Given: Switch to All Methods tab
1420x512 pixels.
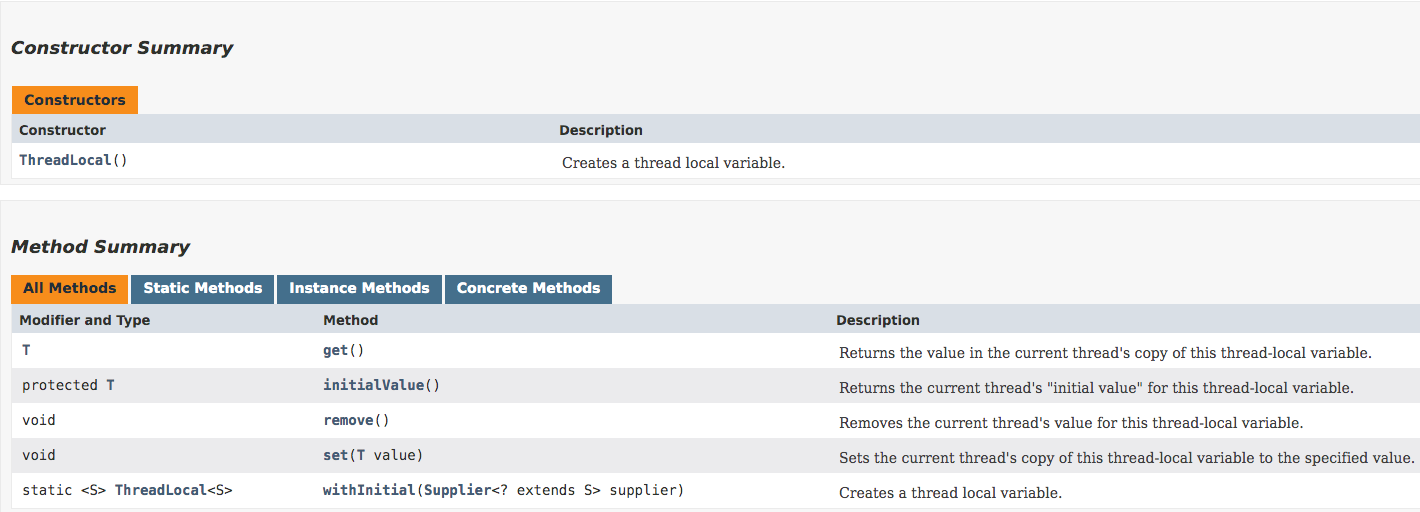Looking at the screenshot, I should click(70, 288).
